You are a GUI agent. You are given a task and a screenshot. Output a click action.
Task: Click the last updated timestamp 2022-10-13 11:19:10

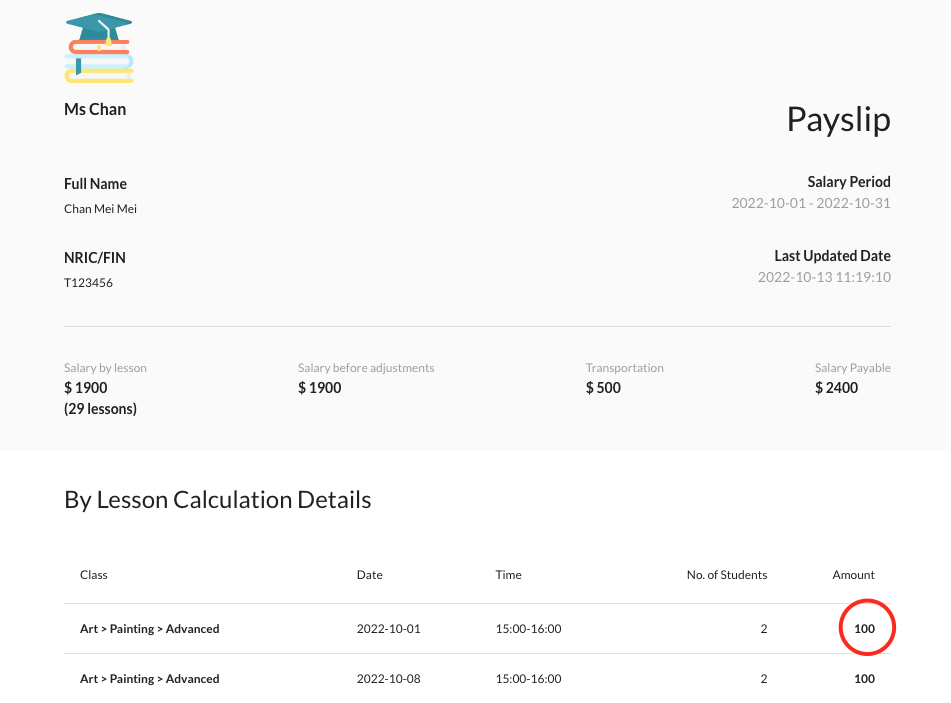point(824,277)
